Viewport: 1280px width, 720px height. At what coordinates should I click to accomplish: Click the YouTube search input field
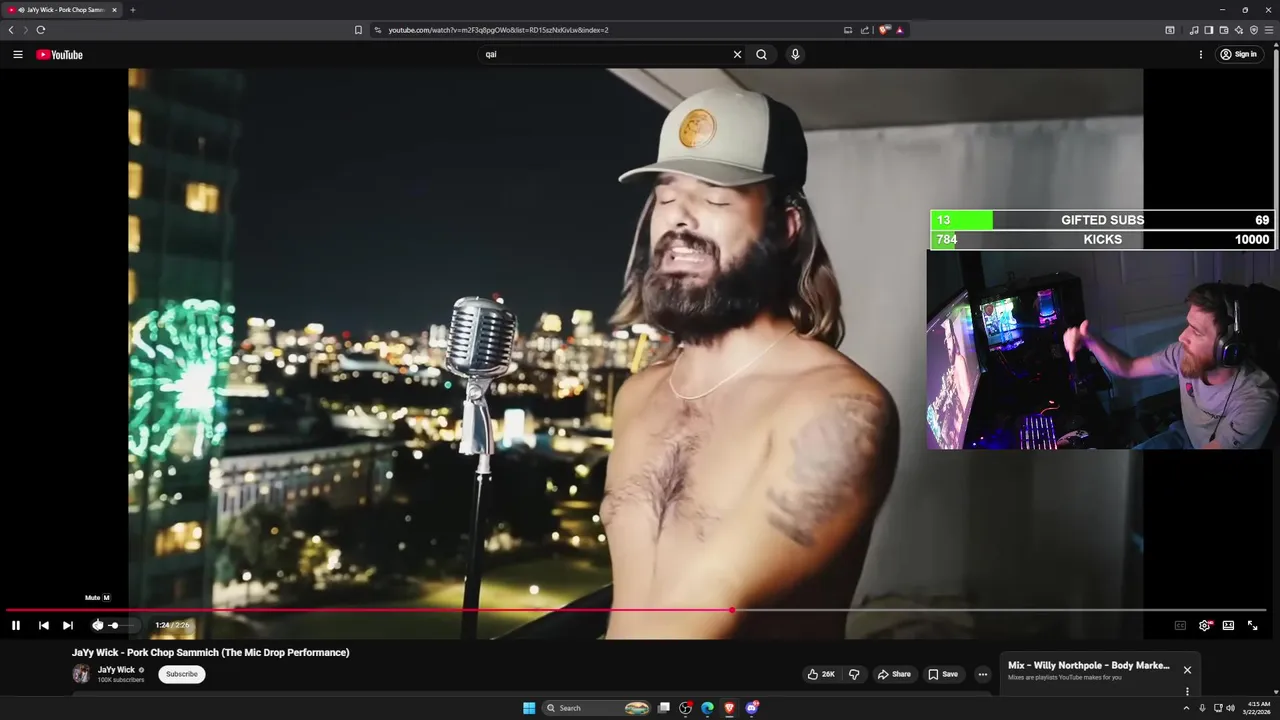point(606,54)
